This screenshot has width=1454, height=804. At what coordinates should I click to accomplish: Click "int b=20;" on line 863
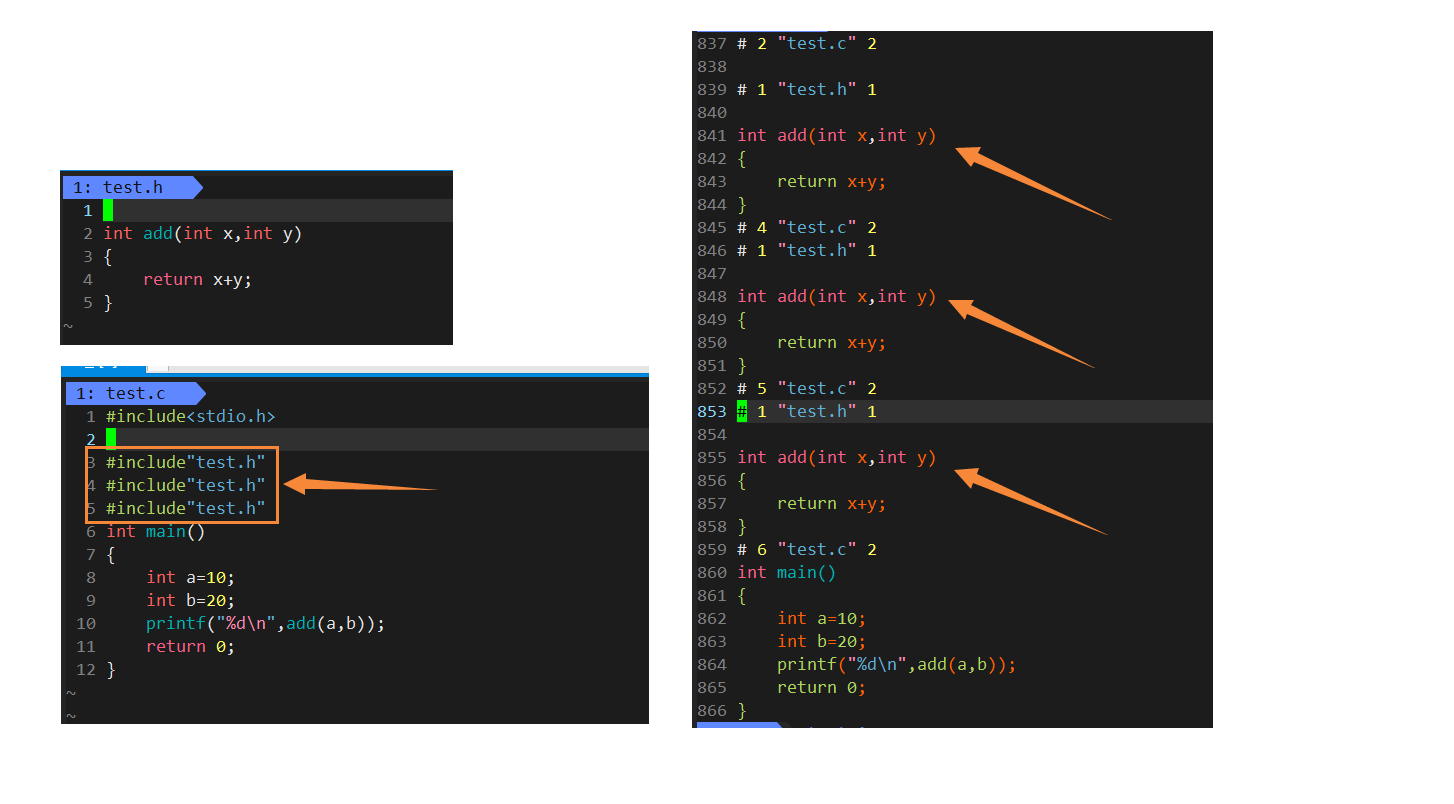[x=822, y=641]
